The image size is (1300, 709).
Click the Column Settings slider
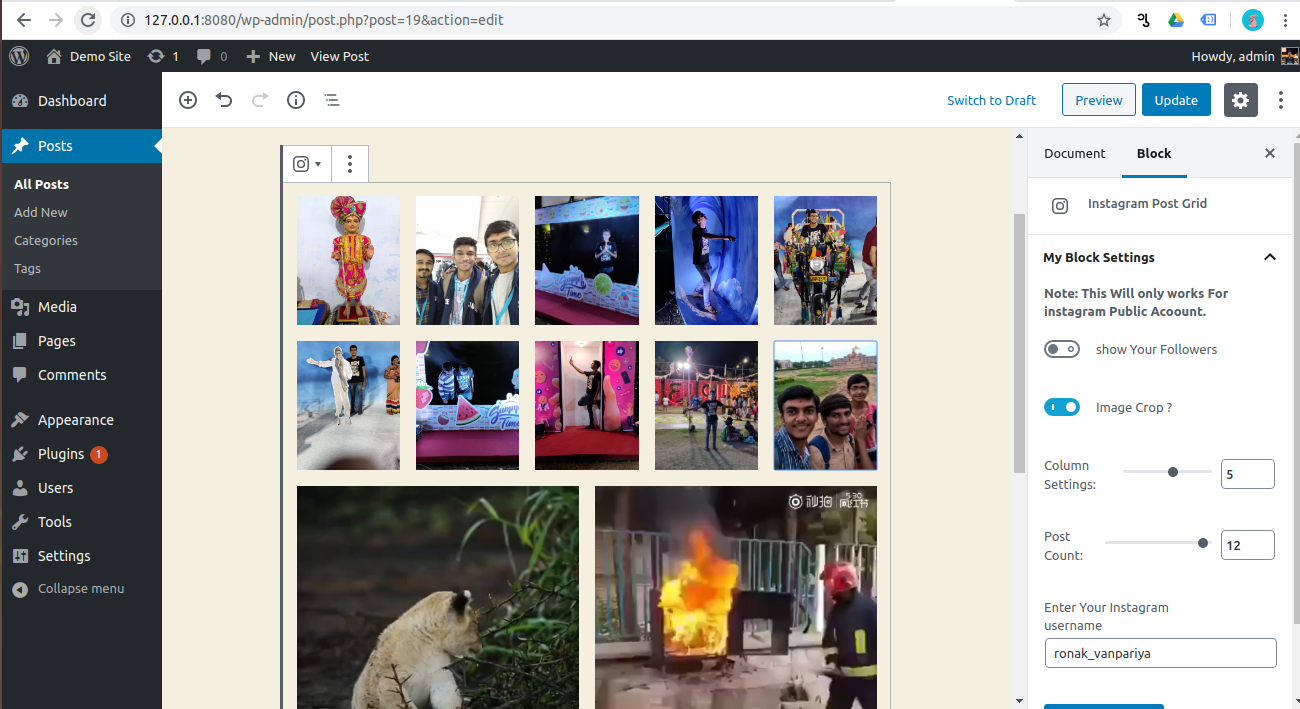(1167, 472)
